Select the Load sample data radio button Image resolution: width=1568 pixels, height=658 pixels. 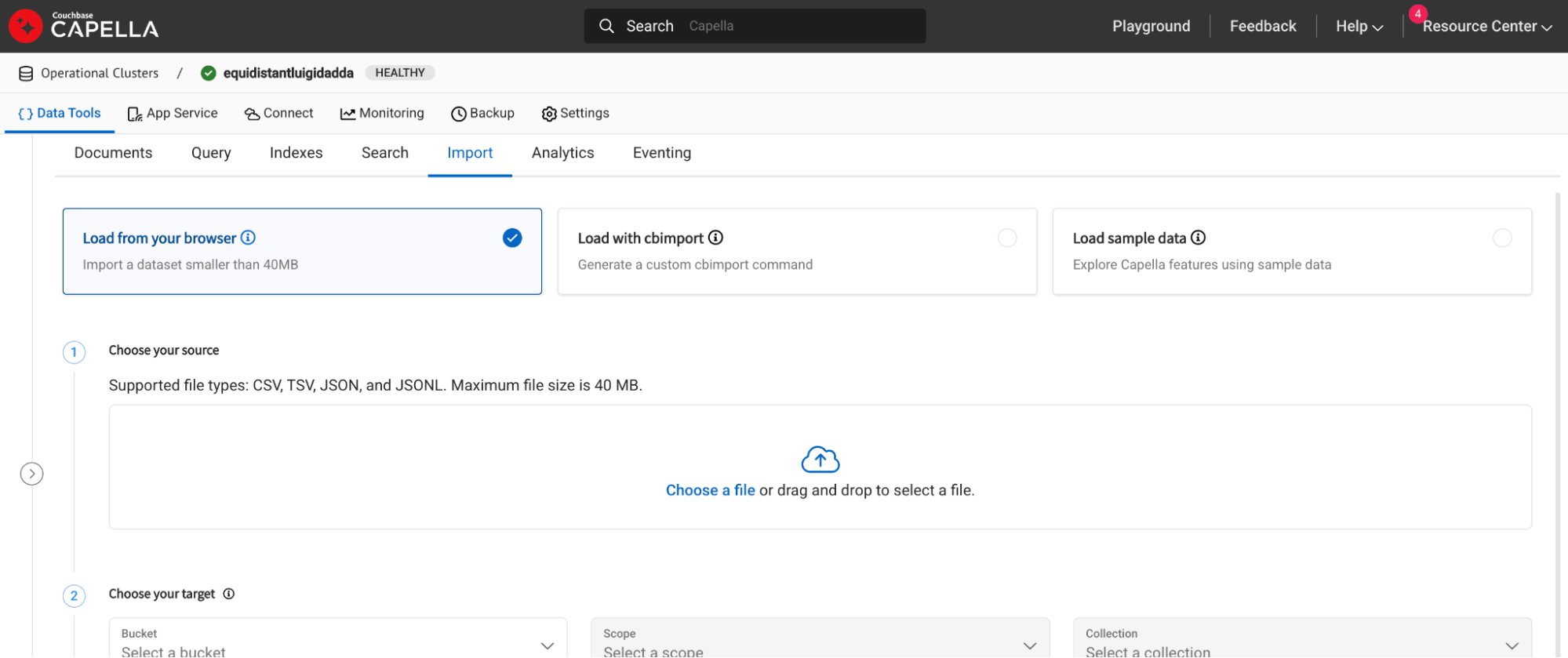[1502, 238]
